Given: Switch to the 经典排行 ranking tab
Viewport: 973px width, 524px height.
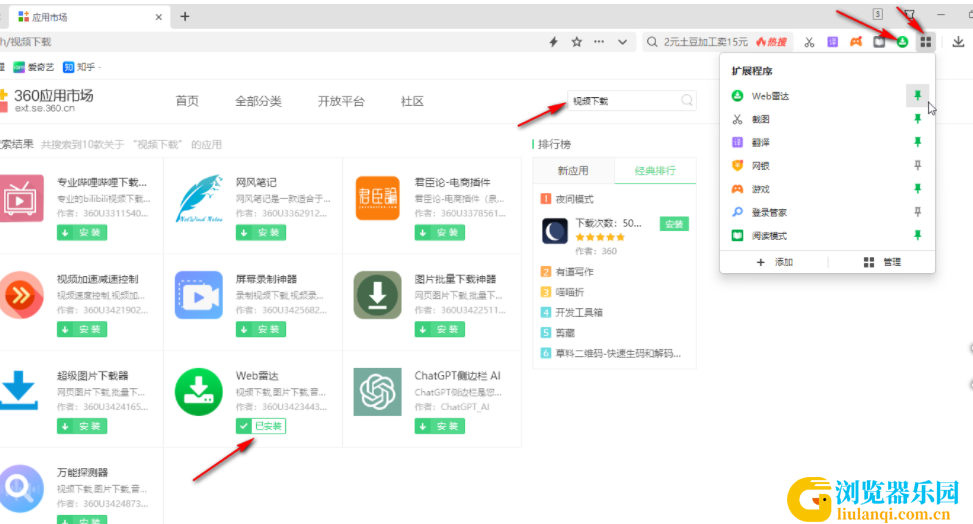Looking at the screenshot, I should pos(655,171).
